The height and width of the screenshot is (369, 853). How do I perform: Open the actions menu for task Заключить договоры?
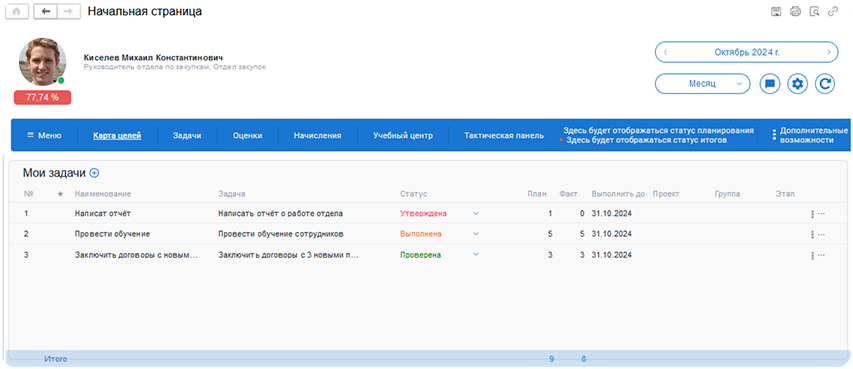click(x=817, y=255)
